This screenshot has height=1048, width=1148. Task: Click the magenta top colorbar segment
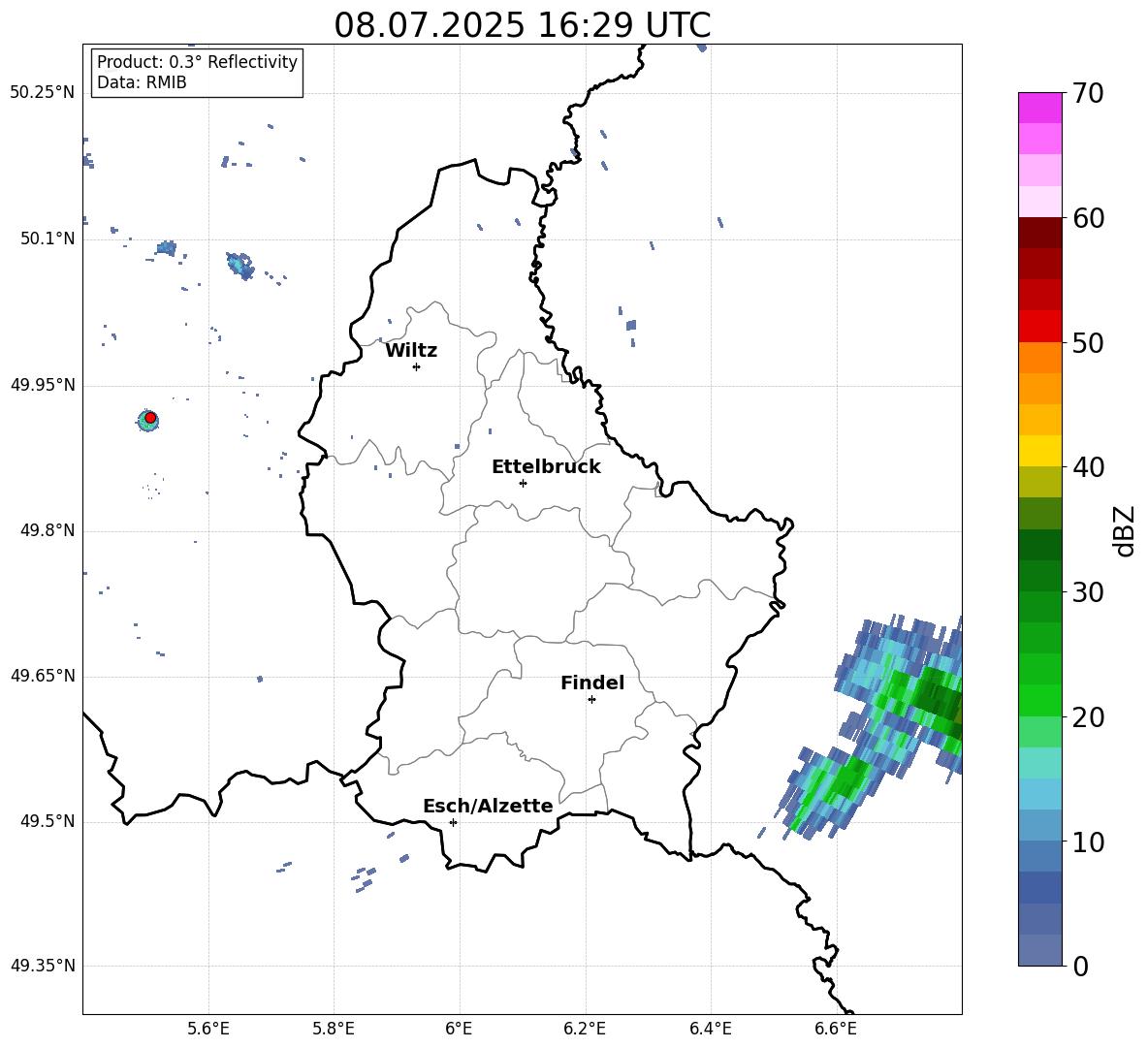tap(1039, 108)
